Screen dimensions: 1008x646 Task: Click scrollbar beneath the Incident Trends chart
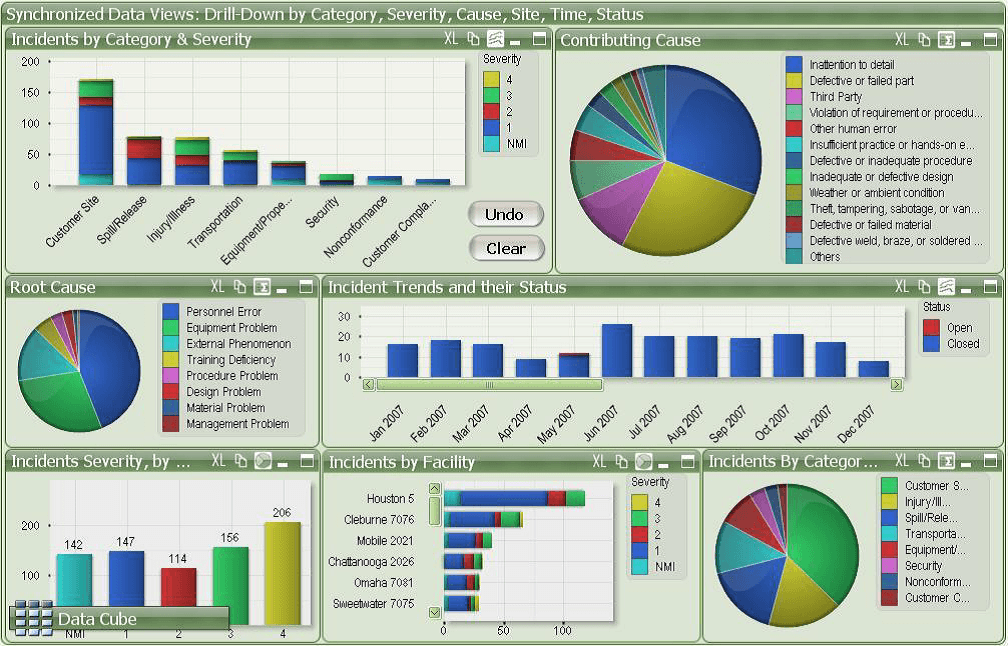click(x=490, y=384)
